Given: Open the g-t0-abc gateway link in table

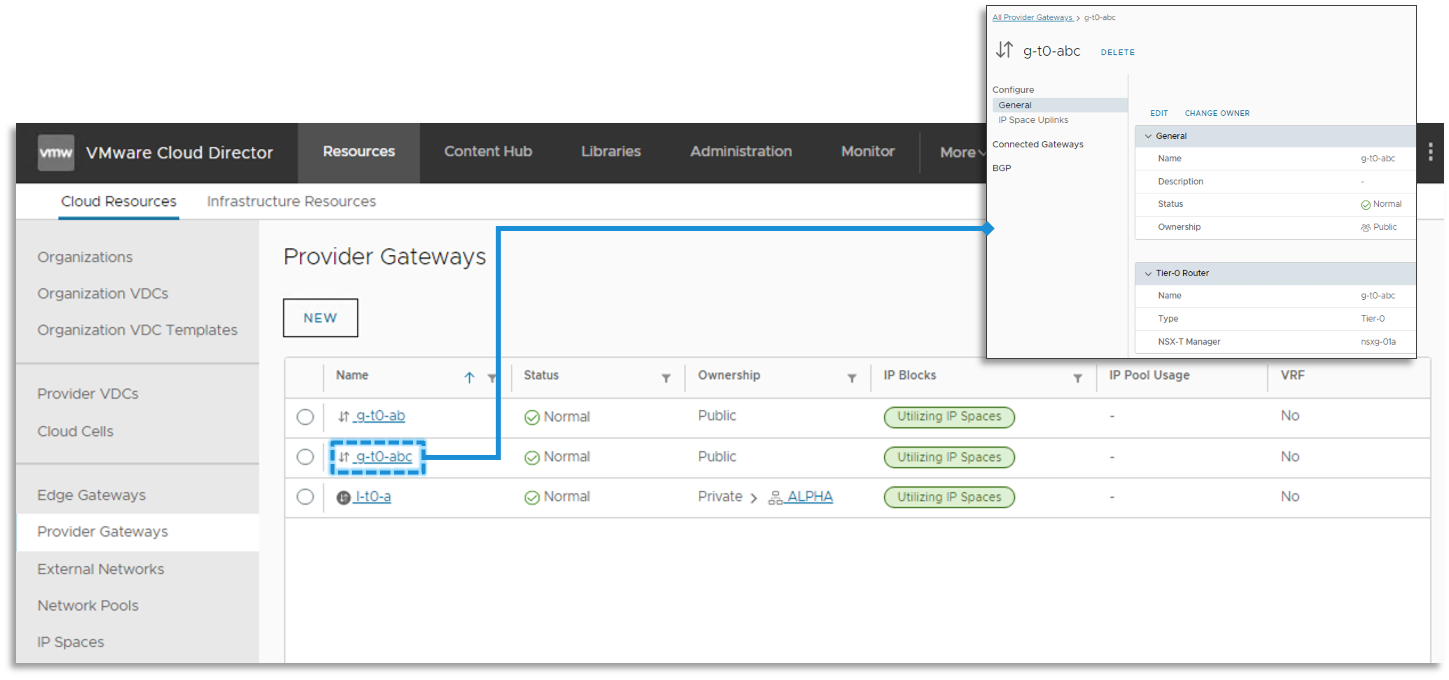Looking at the screenshot, I should pos(383,457).
